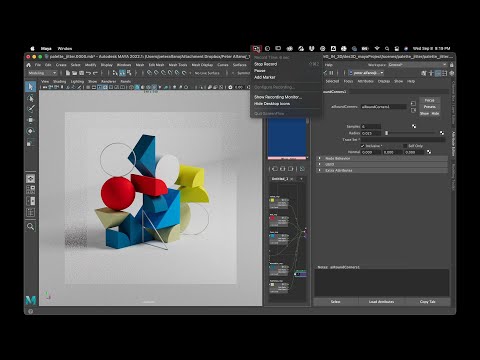Expand the Extra Attributes section
This screenshot has width=480, height=360.
[382, 170]
